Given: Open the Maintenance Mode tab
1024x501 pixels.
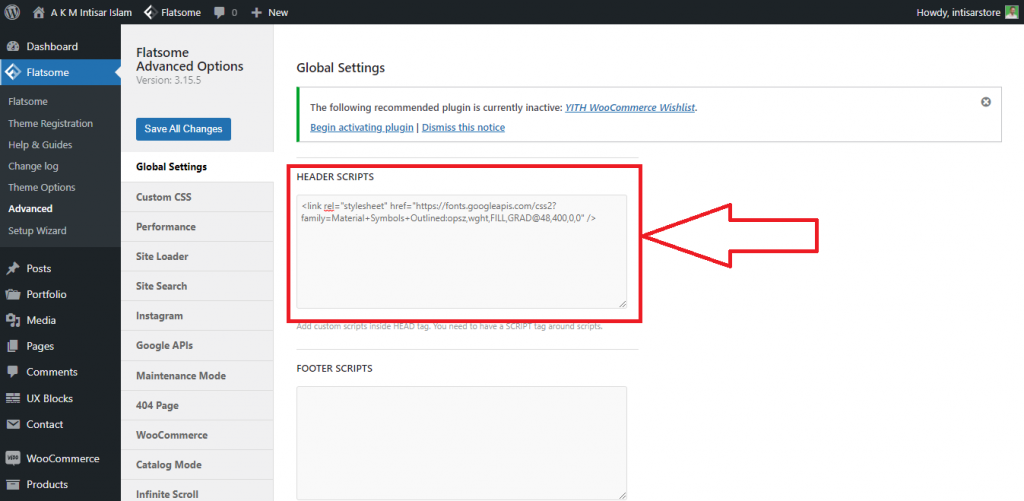Looking at the screenshot, I should click(197, 376).
